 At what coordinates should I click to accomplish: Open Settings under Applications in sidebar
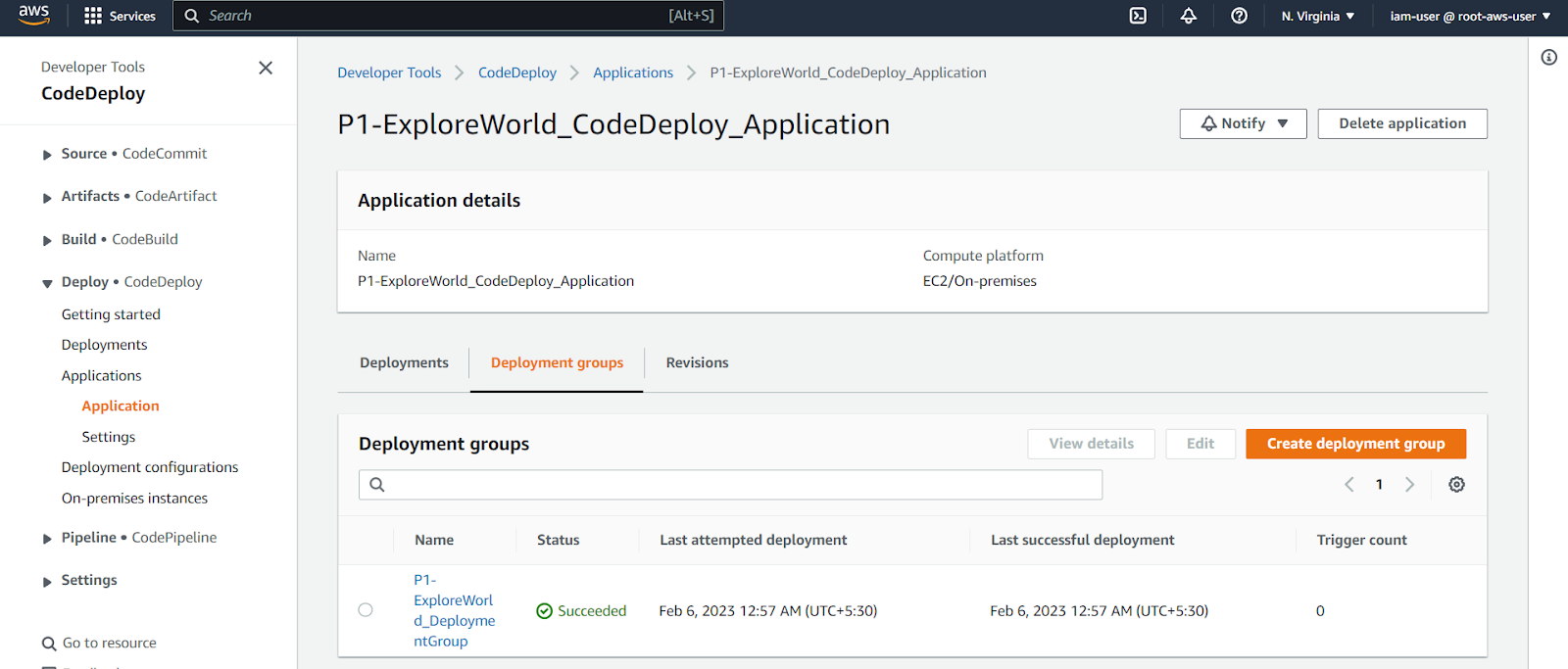coord(108,437)
